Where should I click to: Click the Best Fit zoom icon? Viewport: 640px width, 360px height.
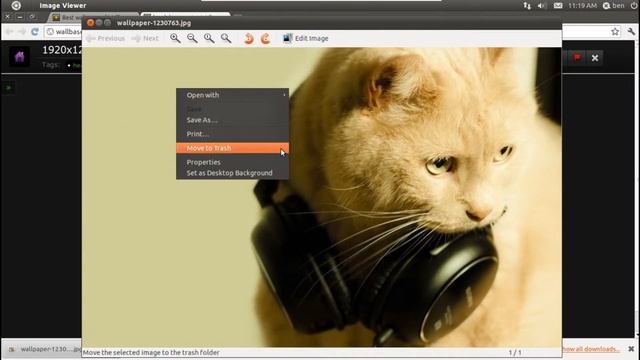coord(226,38)
